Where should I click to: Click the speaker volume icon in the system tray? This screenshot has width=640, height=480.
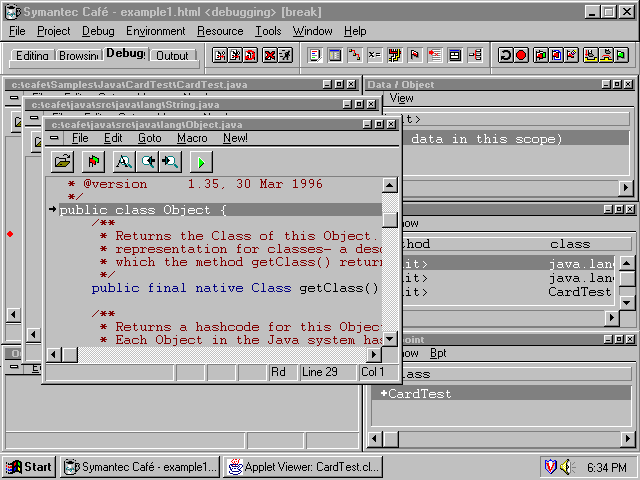click(x=567, y=467)
